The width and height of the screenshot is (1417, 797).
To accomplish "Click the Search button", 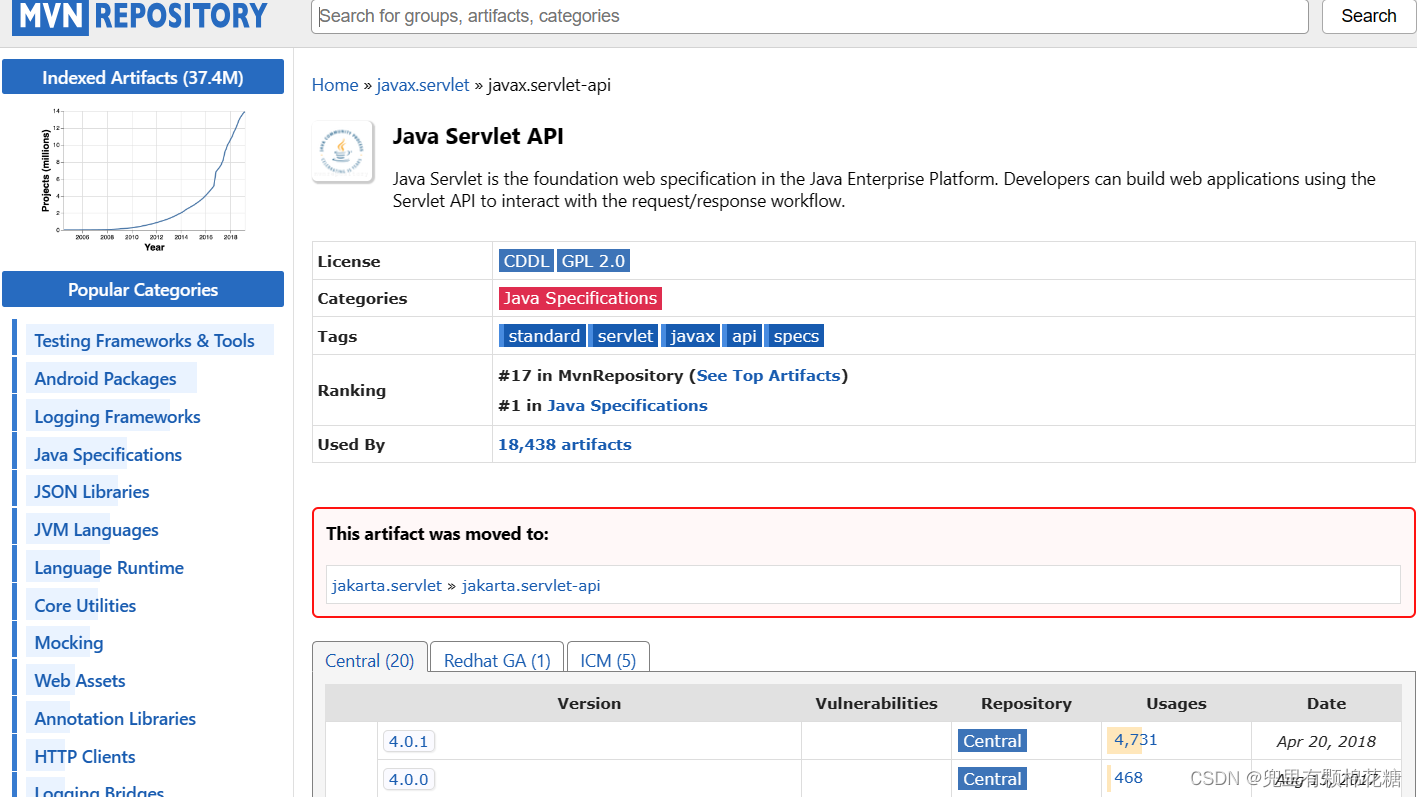I will 1368,16.
